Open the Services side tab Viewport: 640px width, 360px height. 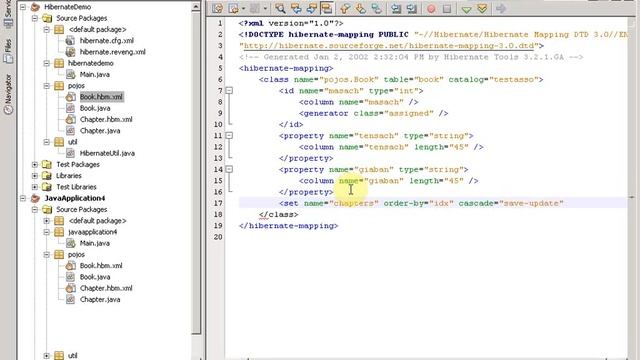(8, 13)
